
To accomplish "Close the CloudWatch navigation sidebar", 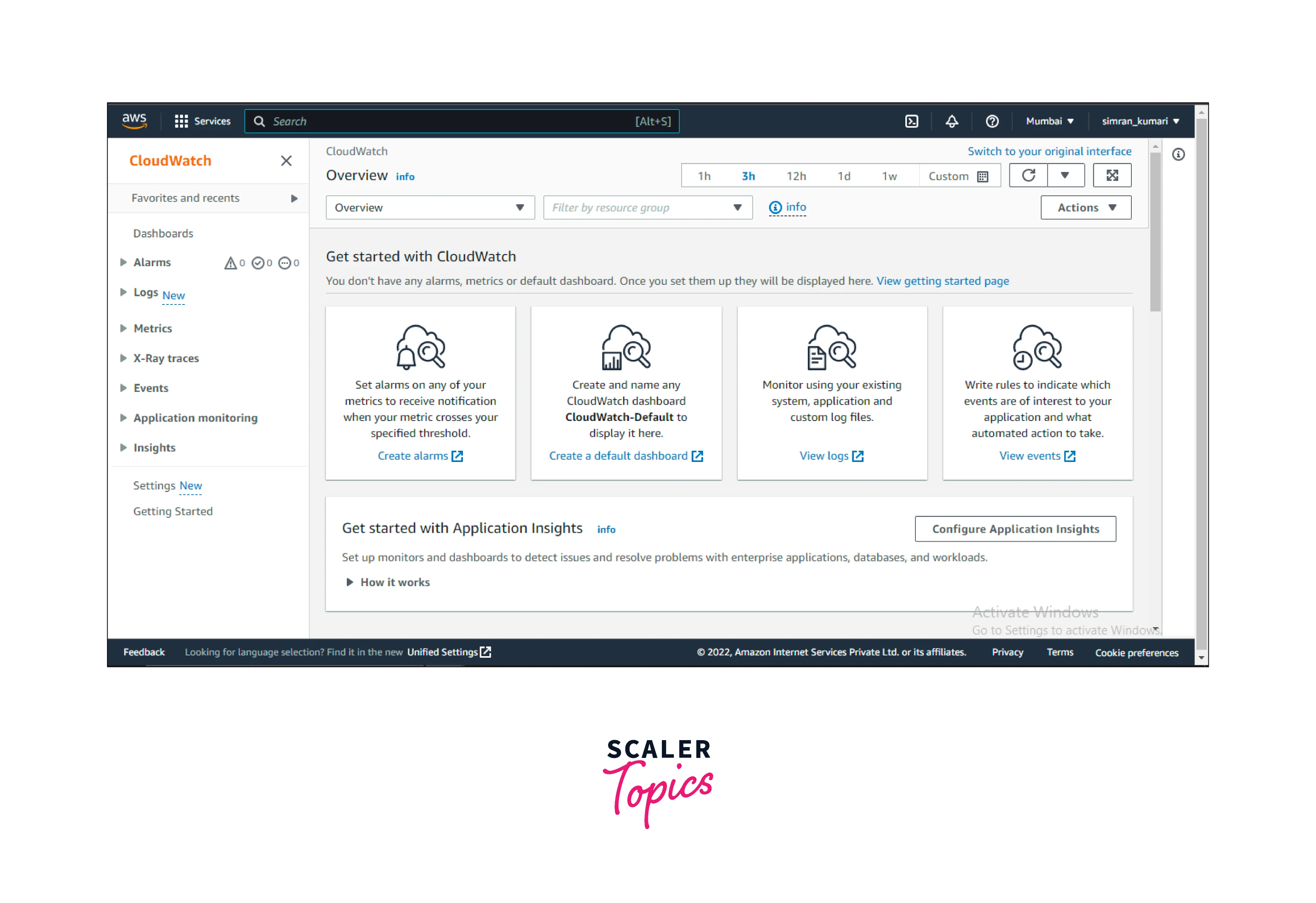I will [286, 161].
